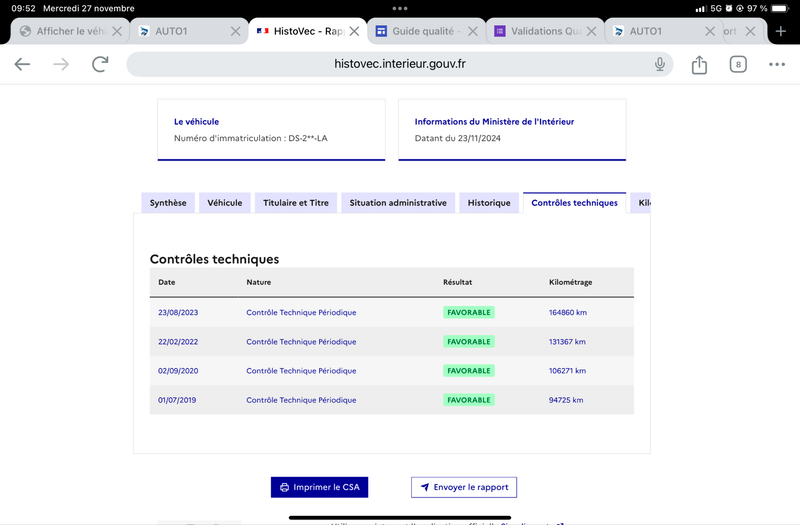Open the Véhicule tab

224,203
